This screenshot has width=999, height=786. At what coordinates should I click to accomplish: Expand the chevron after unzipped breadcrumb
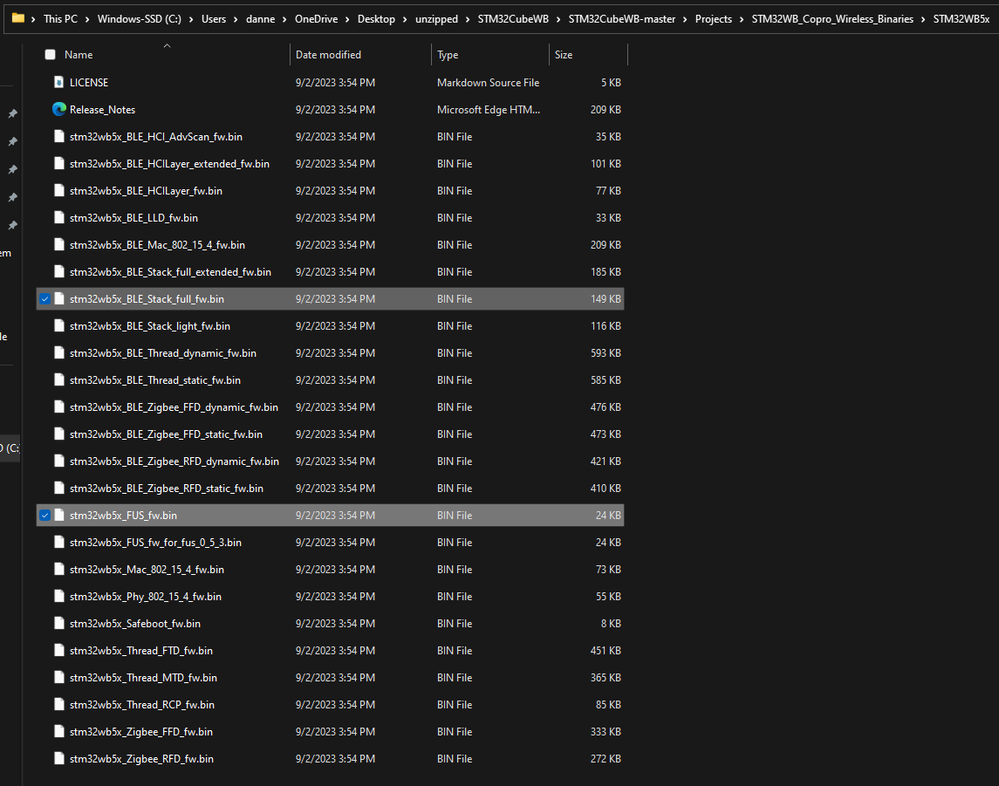point(468,19)
